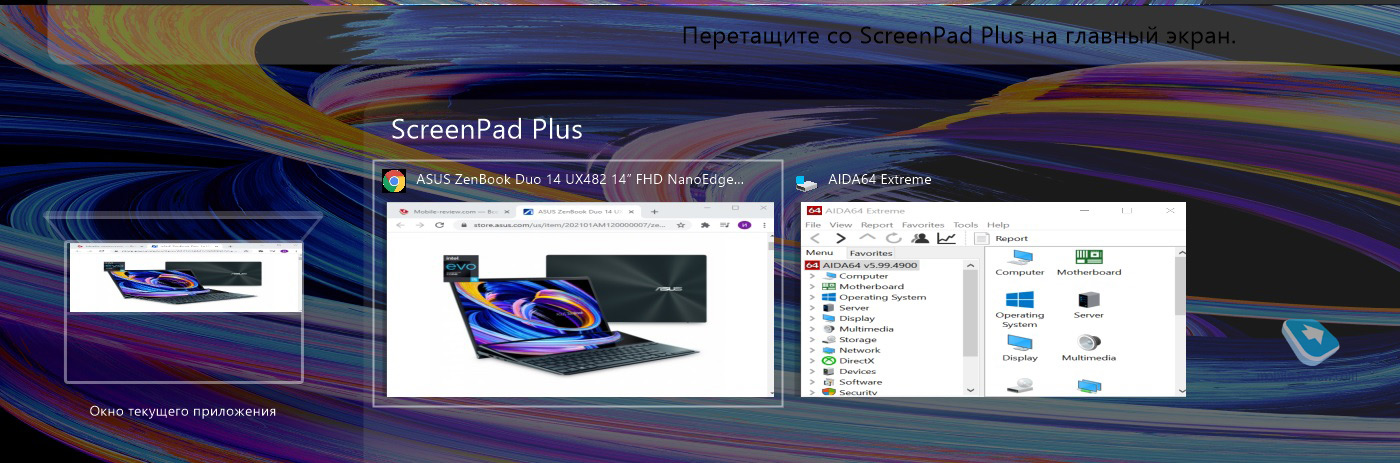Expand the DirectX node in AIDA64 tree
1400x463 pixels.
(x=813, y=361)
